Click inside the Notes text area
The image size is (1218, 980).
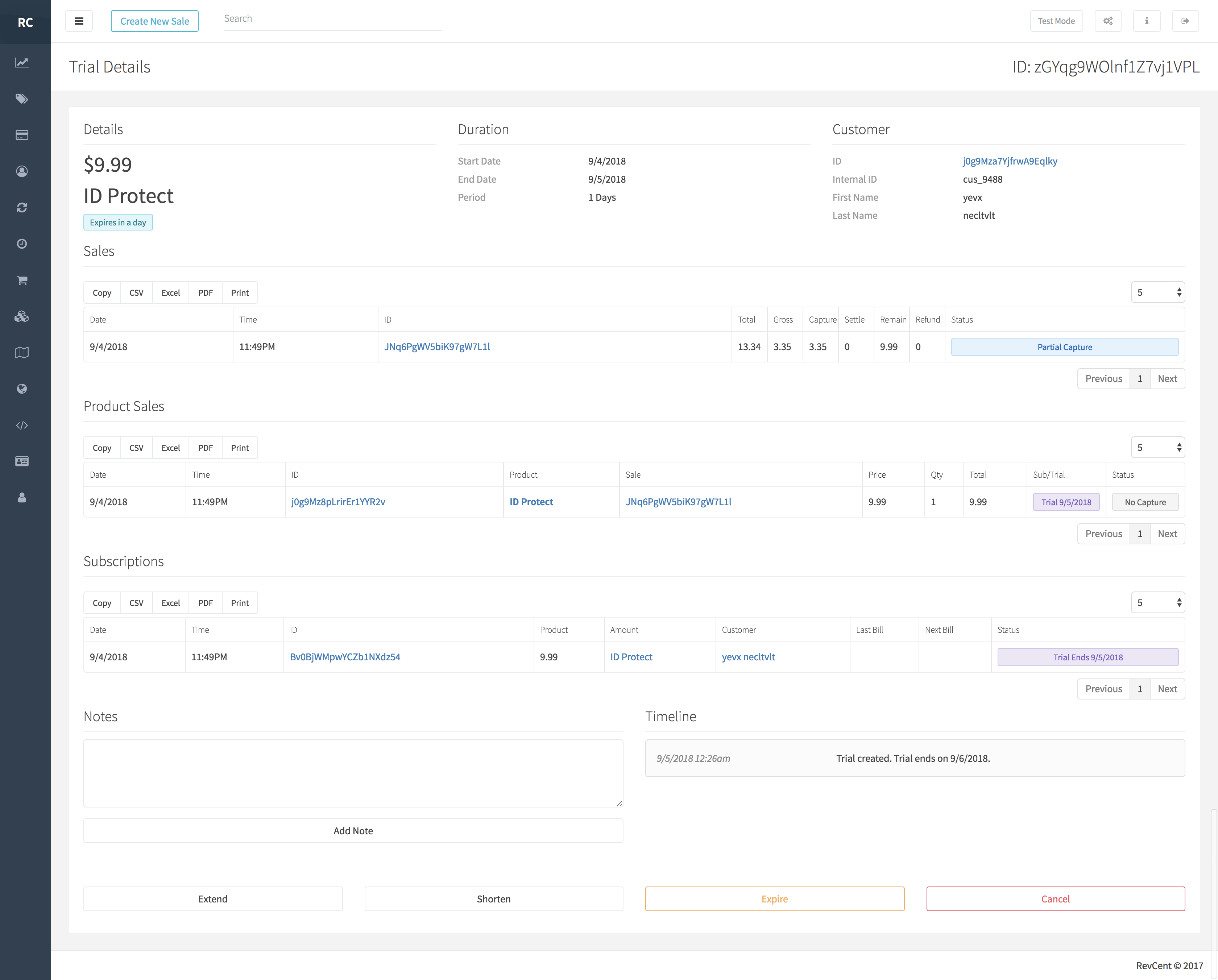(x=353, y=773)
